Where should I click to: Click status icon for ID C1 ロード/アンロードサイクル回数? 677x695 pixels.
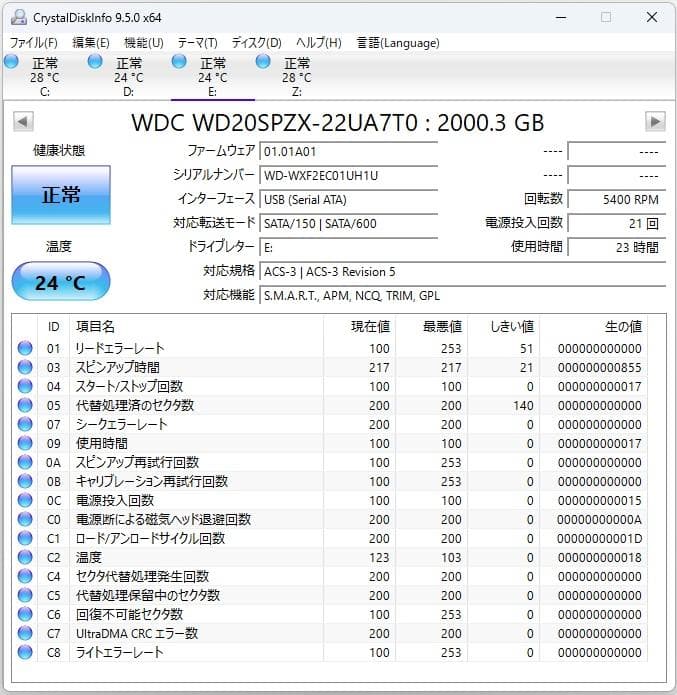(x=25, y=538)
